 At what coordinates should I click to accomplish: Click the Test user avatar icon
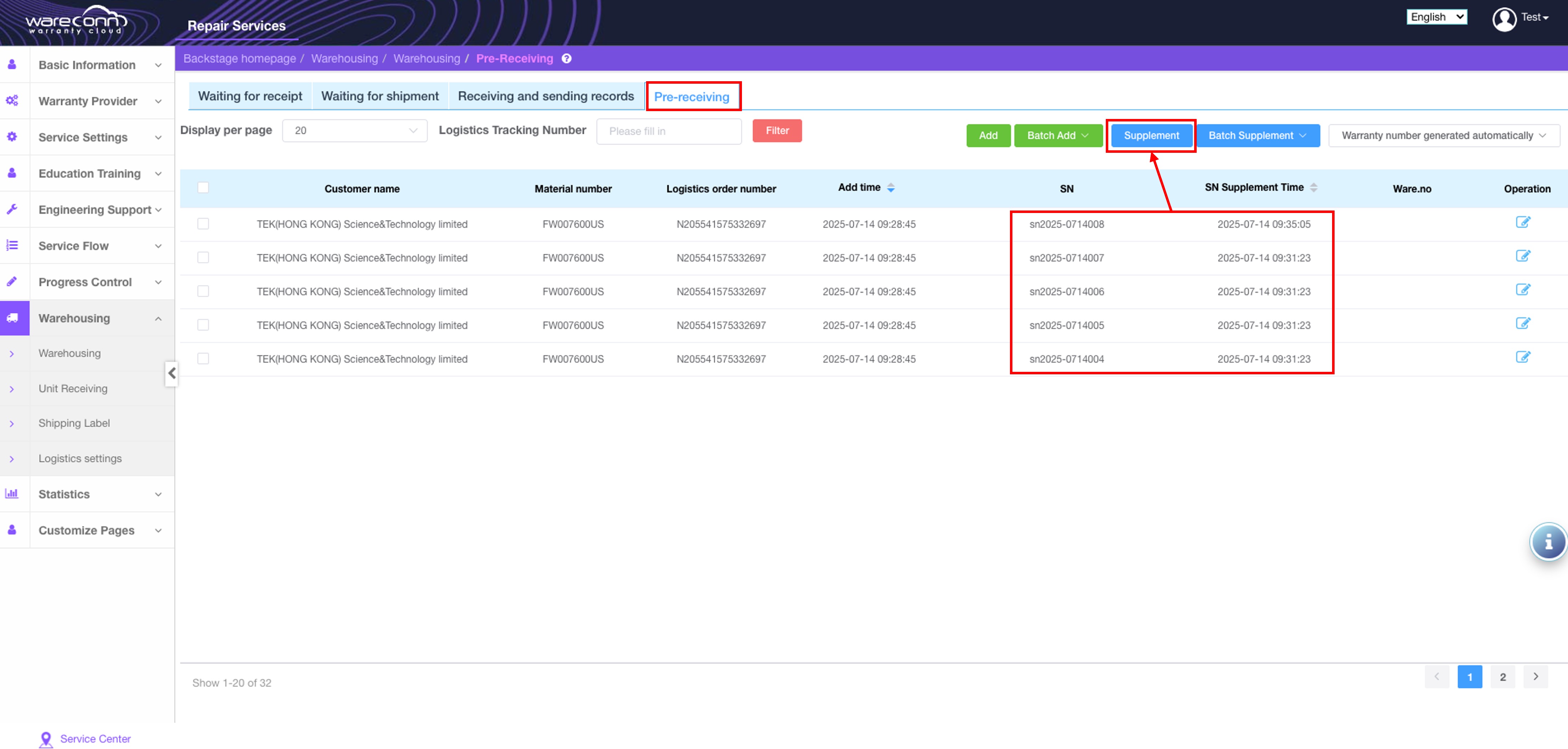coord(1503,19)
